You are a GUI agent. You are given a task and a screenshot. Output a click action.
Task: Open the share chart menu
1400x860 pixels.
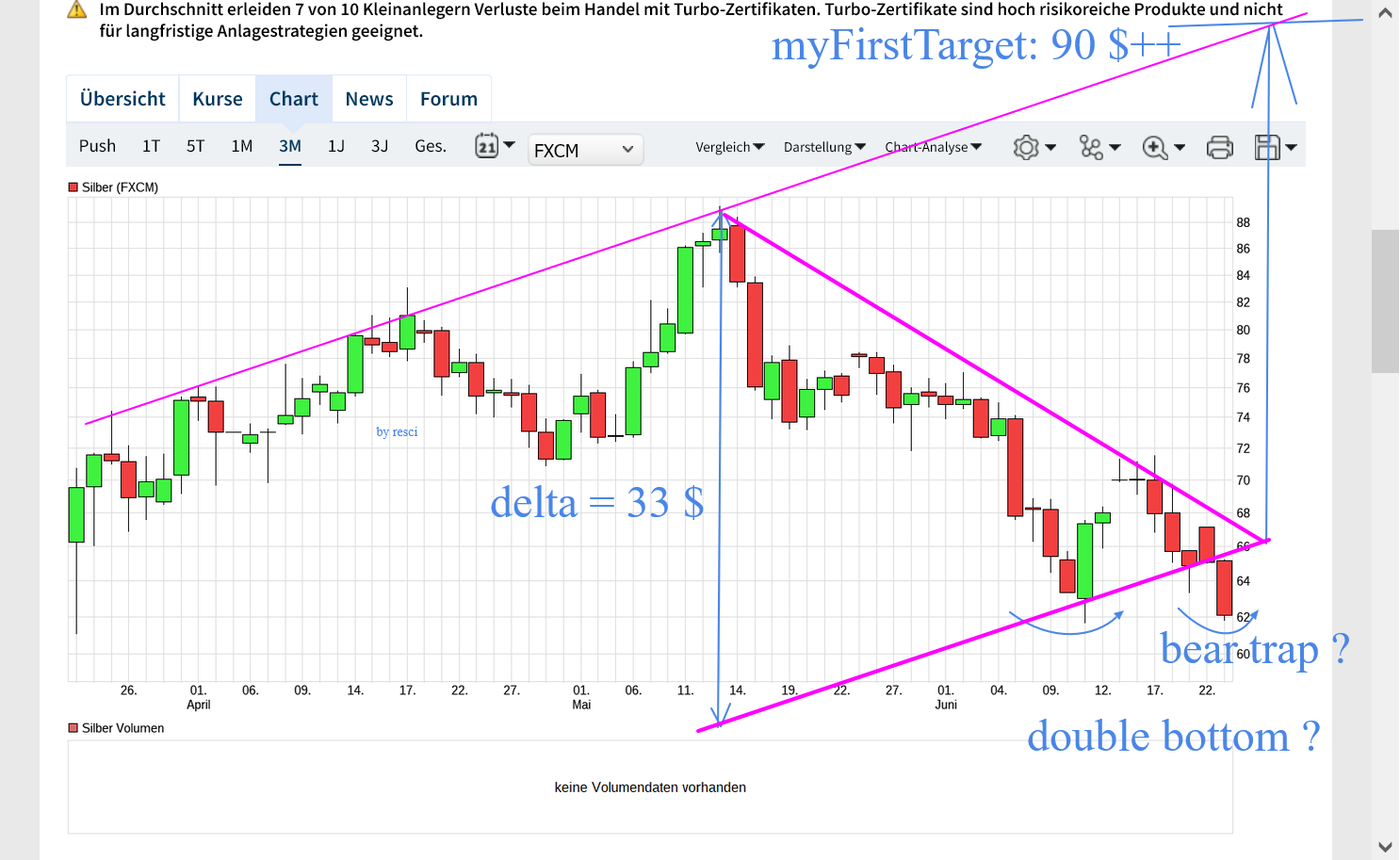point(1099,148)
